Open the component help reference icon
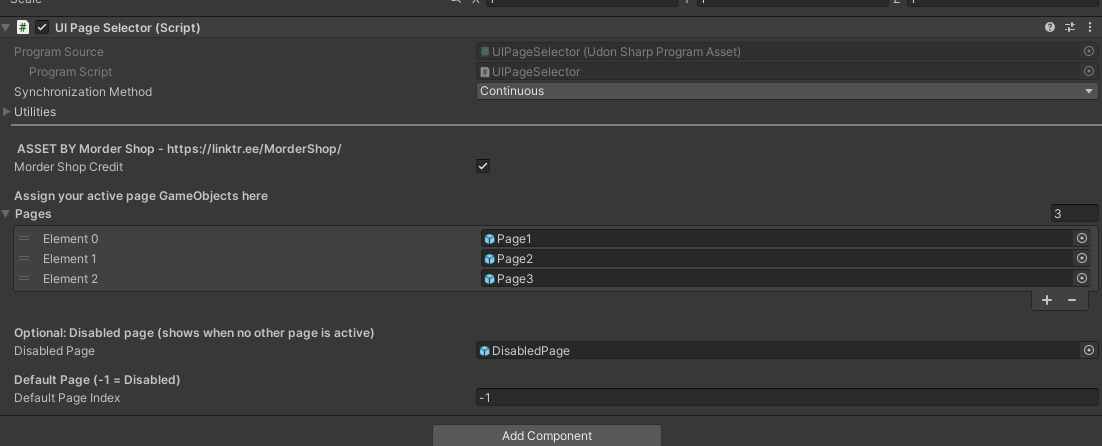 pos(1049,28)
